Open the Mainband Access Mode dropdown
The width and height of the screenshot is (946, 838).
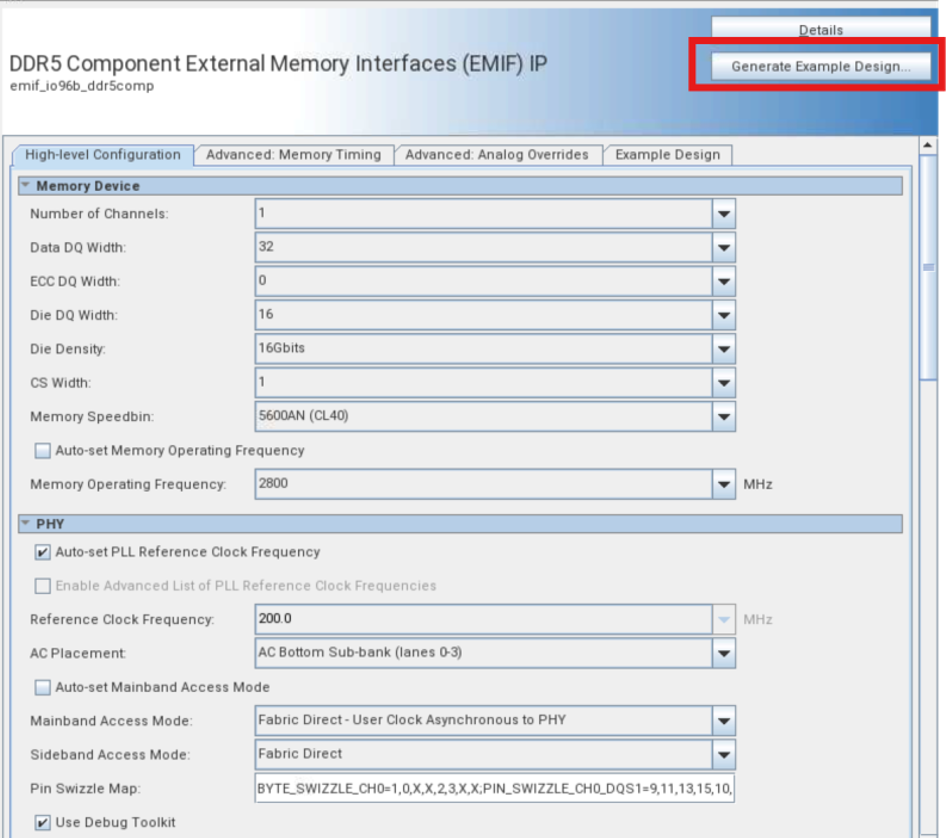(x=724, y=721)
